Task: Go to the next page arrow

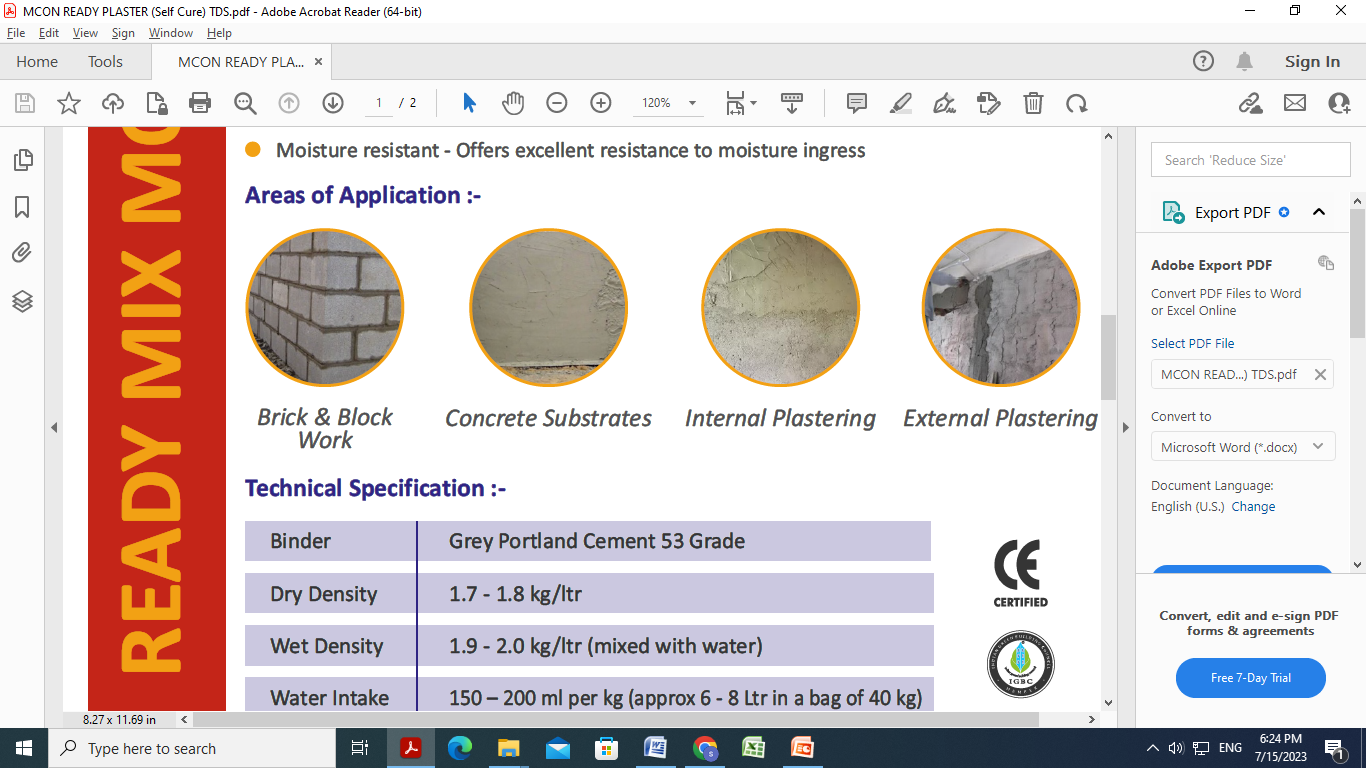Action: 333,103
